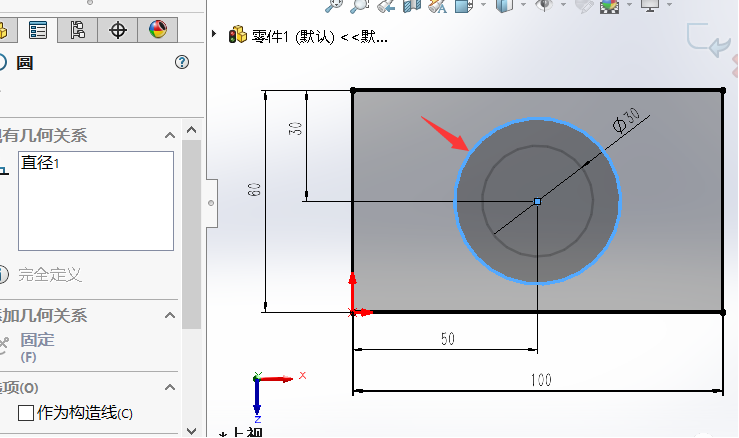
Task: Click the Apply Scene icon
Action: pos(609,6)
